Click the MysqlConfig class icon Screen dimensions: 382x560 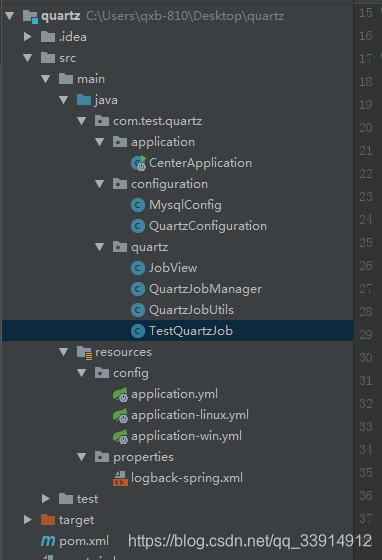pyautogui.click(x=138, y=205)
